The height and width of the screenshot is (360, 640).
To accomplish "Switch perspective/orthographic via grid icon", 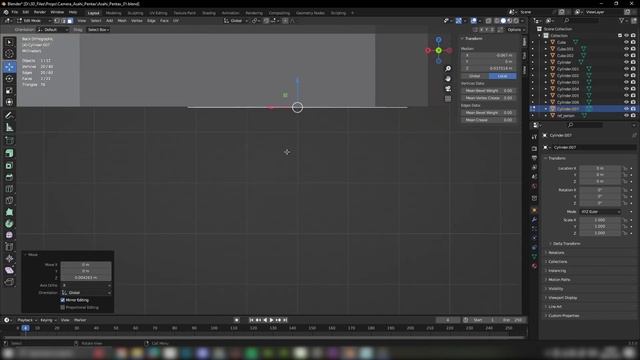I will (448, 98).
